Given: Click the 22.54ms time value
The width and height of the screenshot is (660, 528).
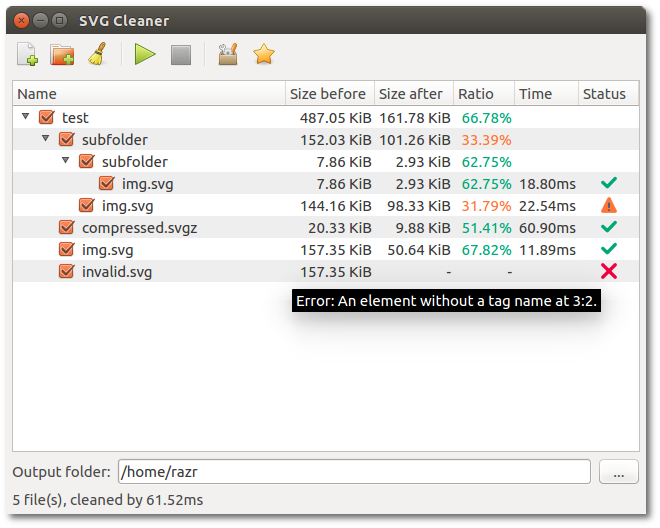Looking at the screenshot, I should [547, 206].
